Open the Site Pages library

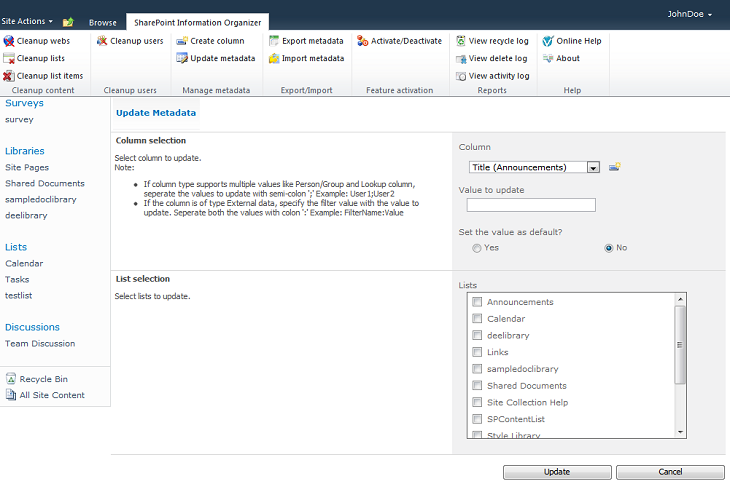coord(27,167)
